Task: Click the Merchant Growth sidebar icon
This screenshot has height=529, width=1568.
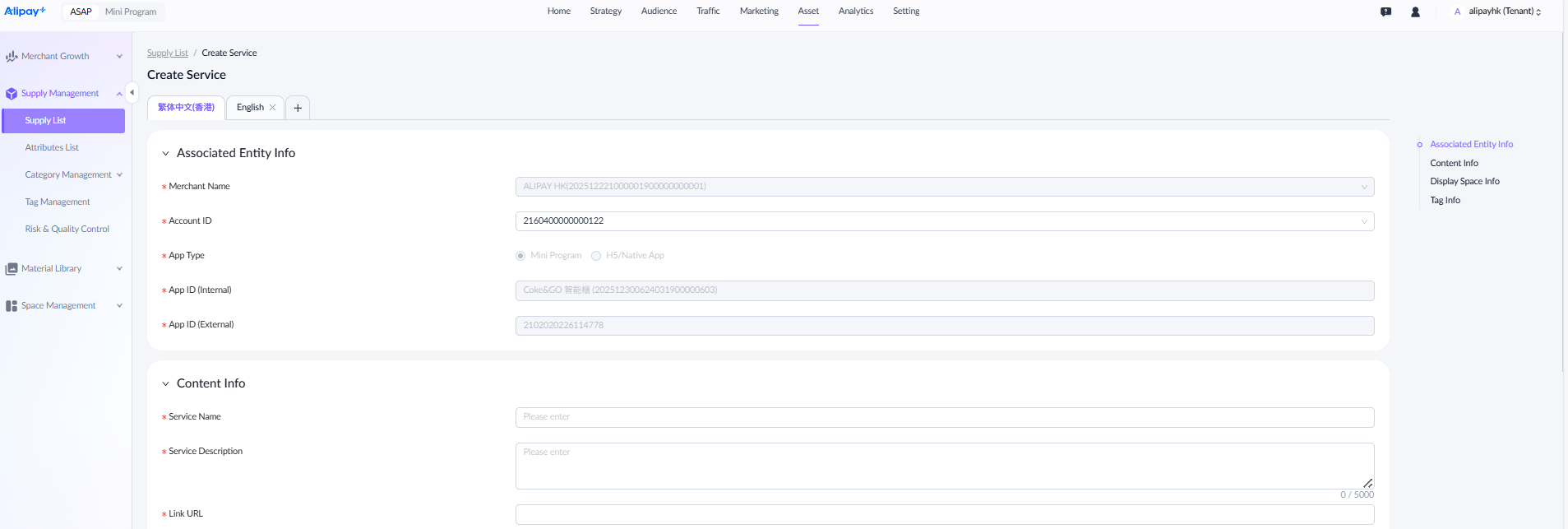Action: [x=12, y=57]
